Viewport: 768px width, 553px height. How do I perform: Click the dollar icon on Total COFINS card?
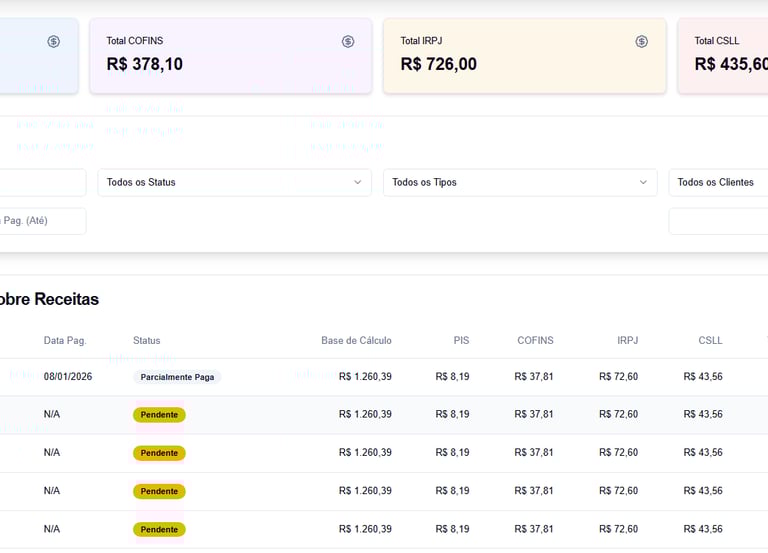coord(348,41)
